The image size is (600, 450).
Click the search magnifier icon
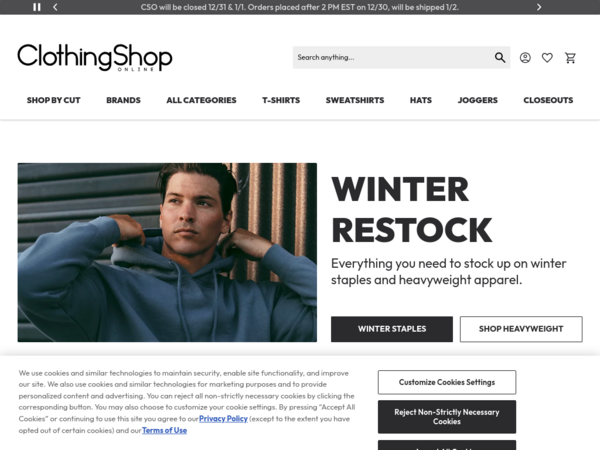point(500,57)
